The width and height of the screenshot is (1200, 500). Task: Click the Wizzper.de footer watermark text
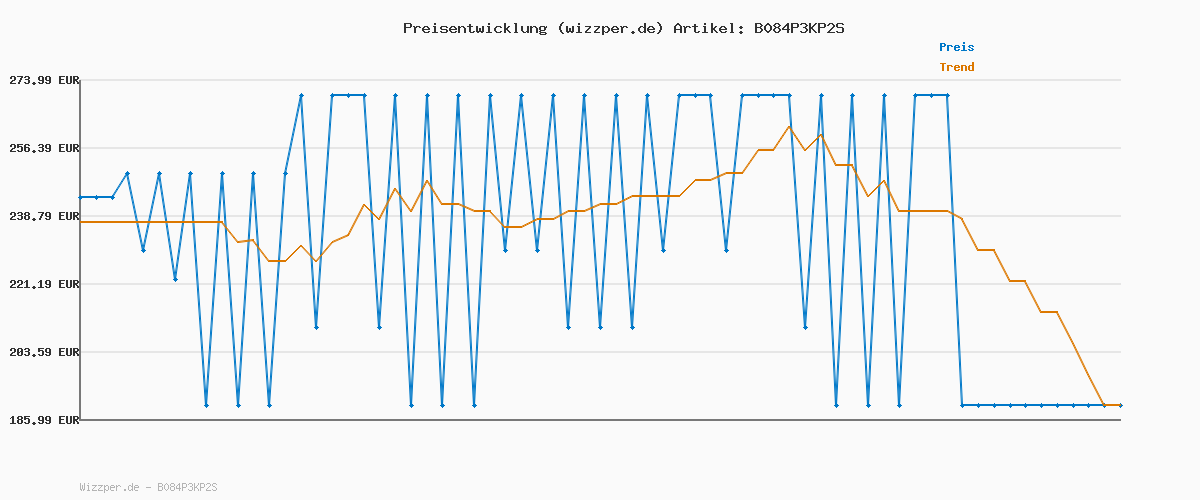[148, 487]
